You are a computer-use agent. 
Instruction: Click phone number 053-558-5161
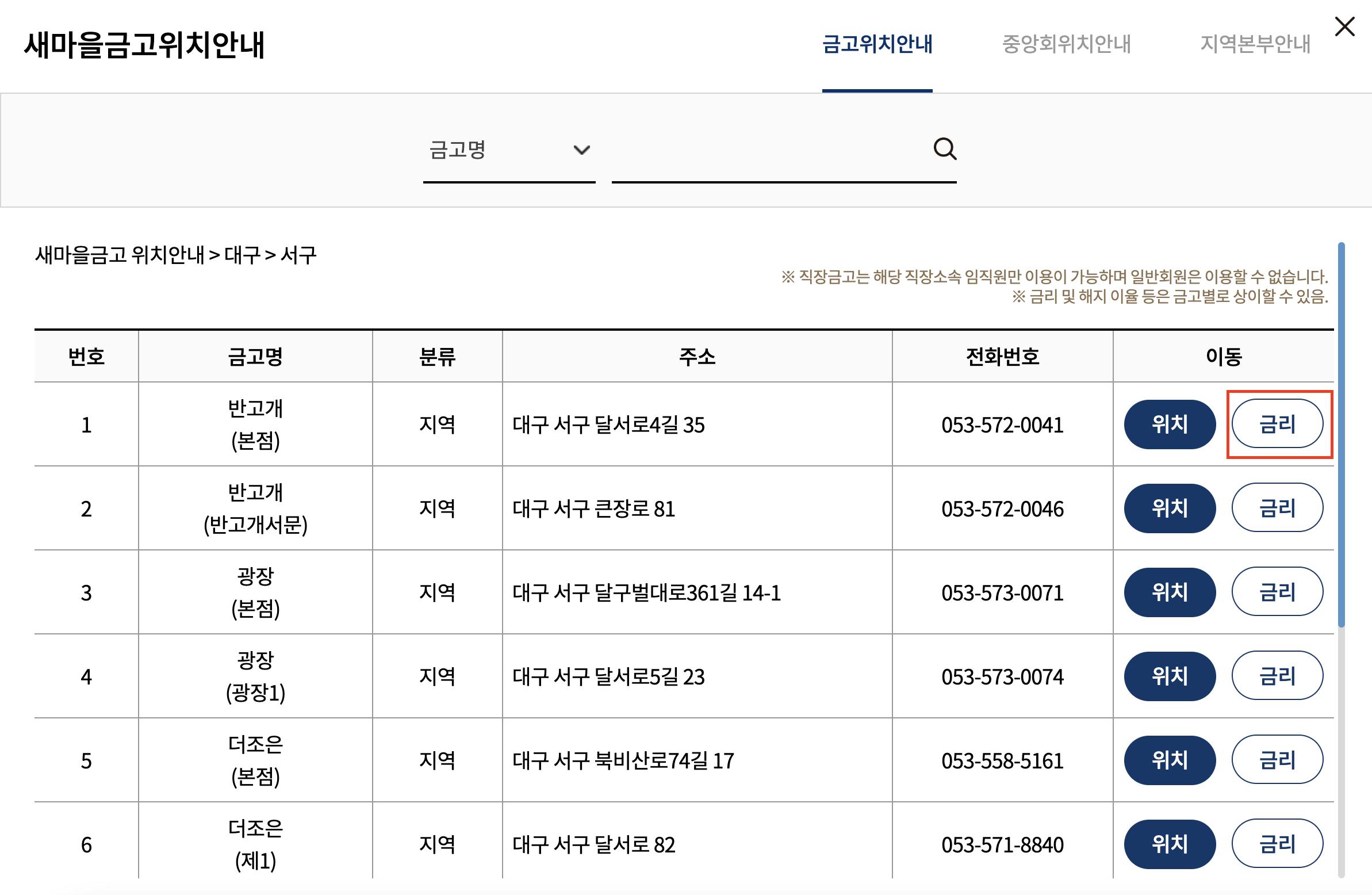[x=1002, y=760]
